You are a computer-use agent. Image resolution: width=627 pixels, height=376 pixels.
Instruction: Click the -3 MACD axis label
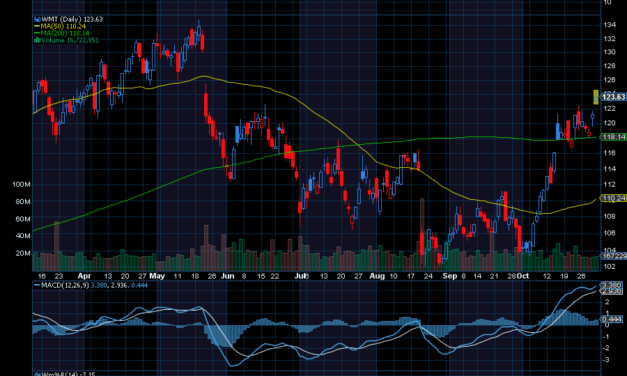coord(605,360)
